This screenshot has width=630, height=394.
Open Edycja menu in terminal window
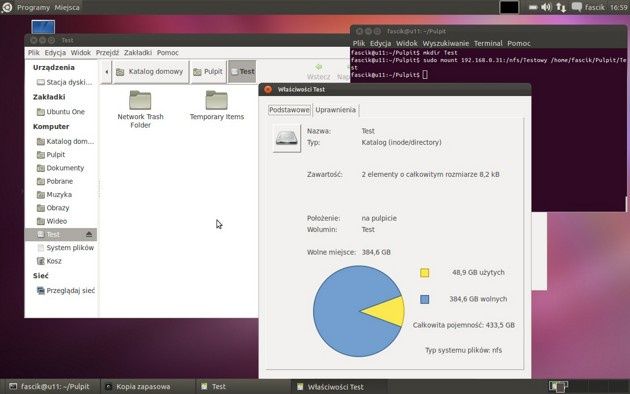pyautogui.click(x=380, y=43)
